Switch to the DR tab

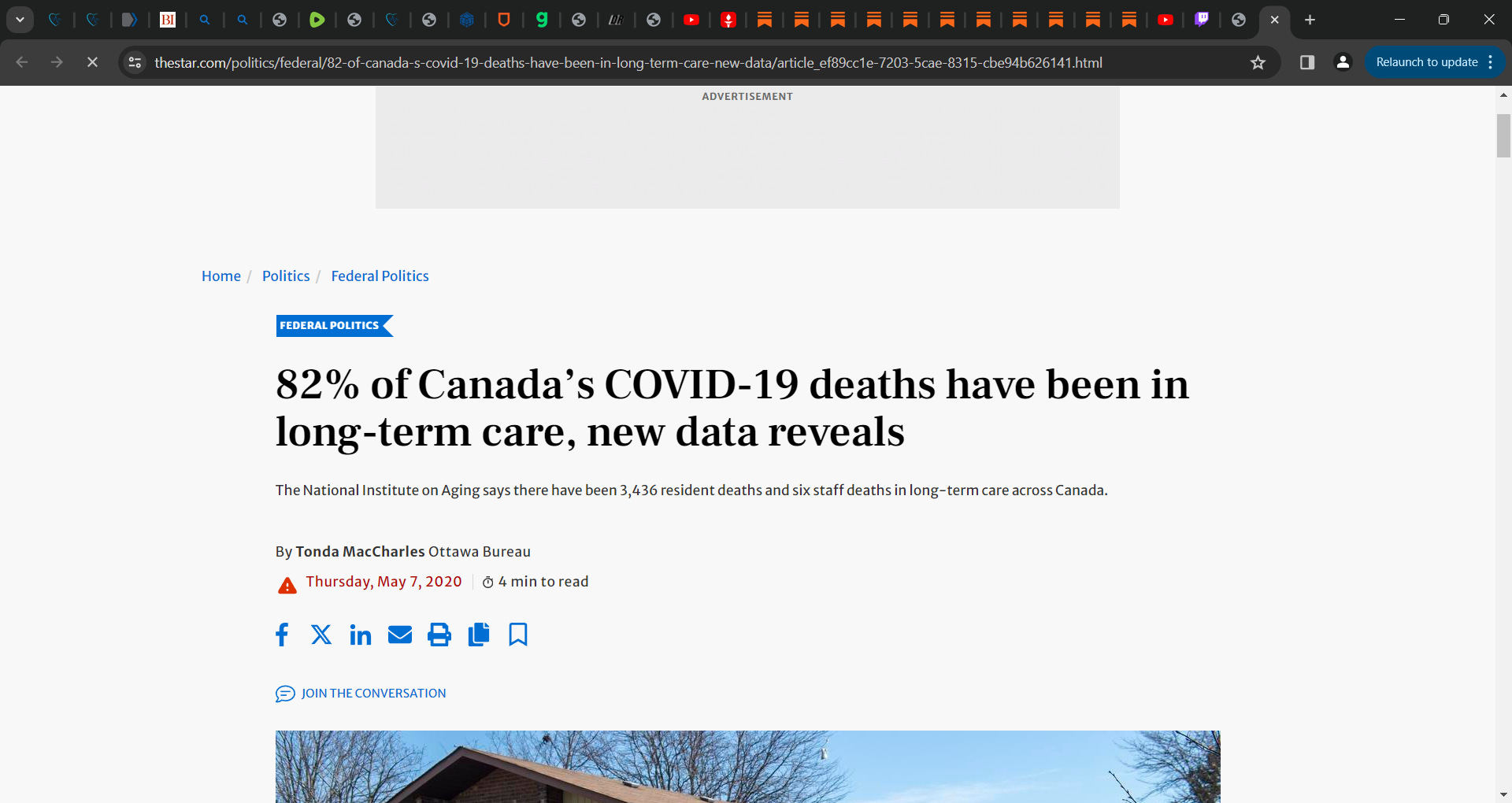click(616, 20)
